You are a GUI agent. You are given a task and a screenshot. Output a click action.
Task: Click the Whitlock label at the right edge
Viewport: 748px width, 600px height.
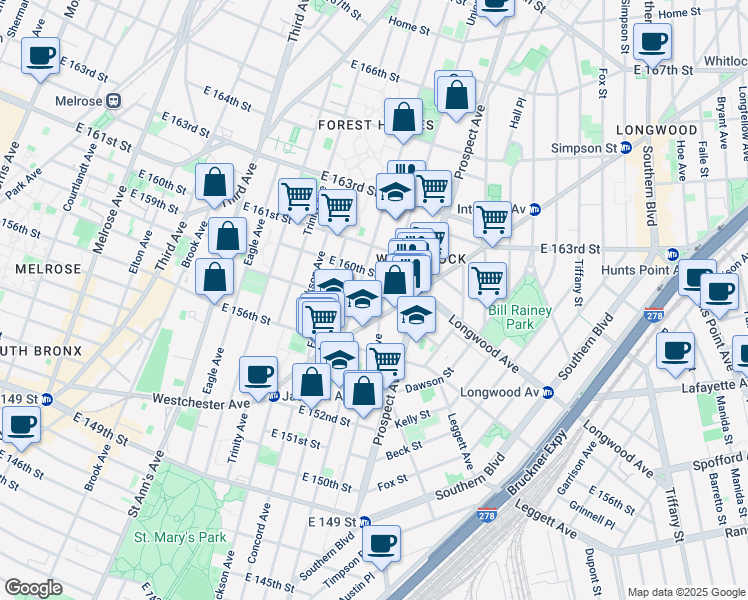726,61
